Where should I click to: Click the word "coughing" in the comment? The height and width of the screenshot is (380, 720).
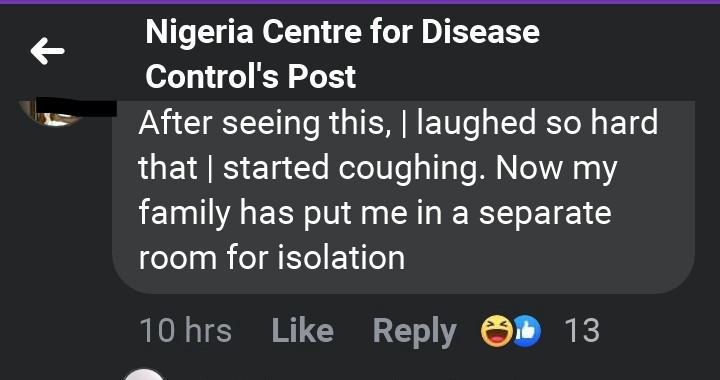coord(412,170)
